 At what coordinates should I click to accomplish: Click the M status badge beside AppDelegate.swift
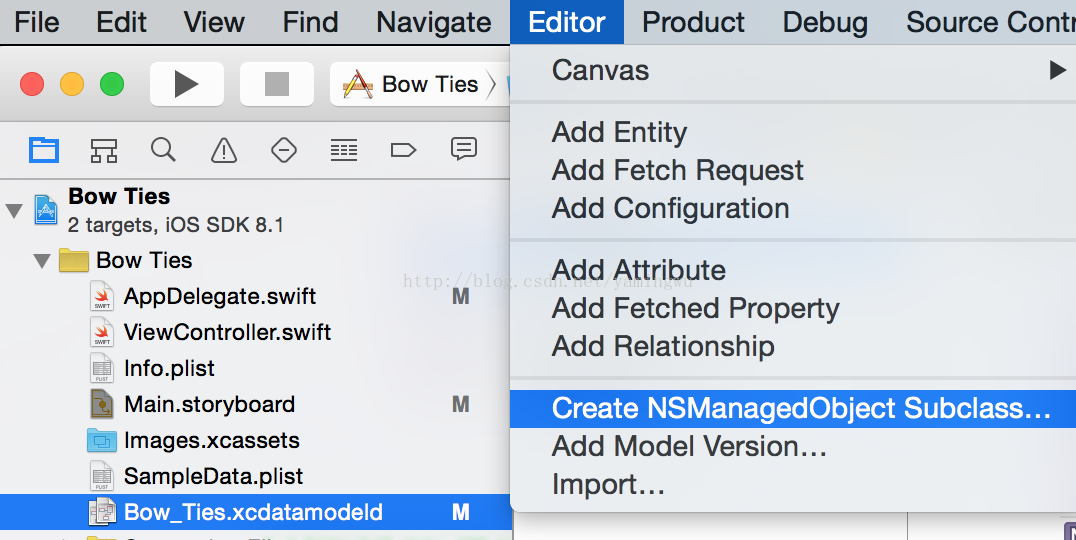460,296
